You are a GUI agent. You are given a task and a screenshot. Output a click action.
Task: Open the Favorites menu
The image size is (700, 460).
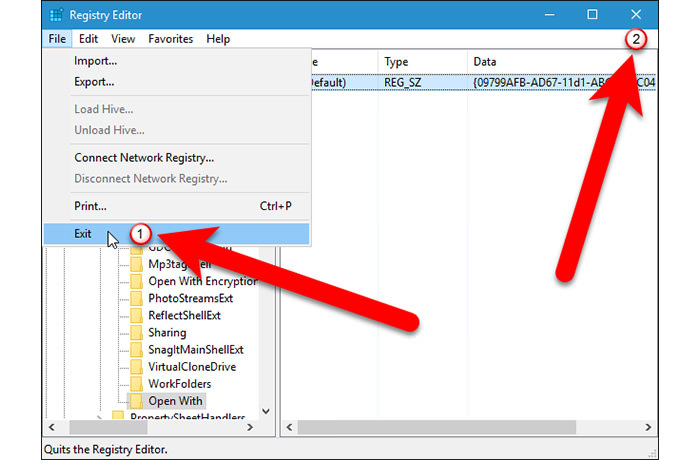click(171, 39)
